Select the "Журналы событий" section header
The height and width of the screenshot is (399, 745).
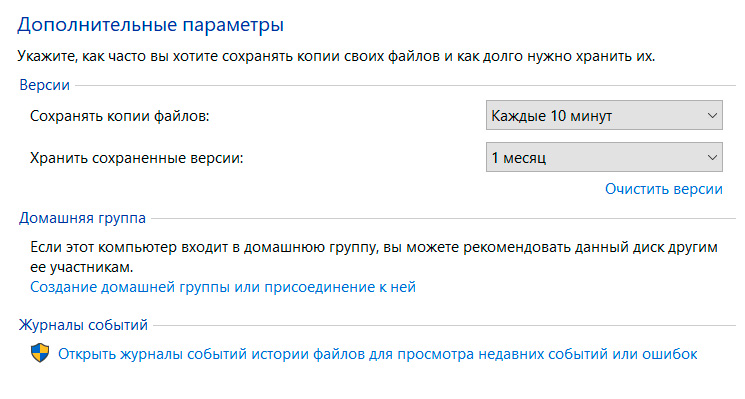pos(83,325)
